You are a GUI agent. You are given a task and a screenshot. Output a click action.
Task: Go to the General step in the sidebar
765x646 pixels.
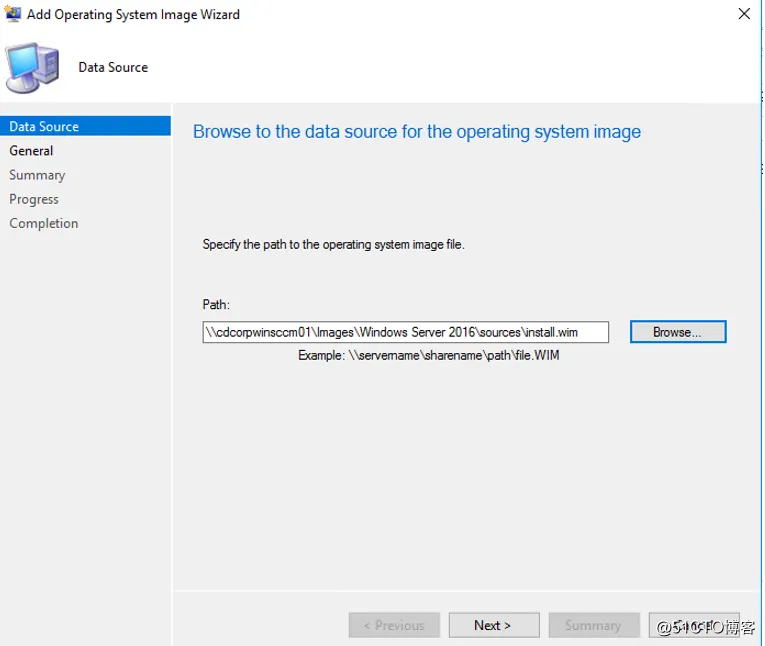(31, 151)
